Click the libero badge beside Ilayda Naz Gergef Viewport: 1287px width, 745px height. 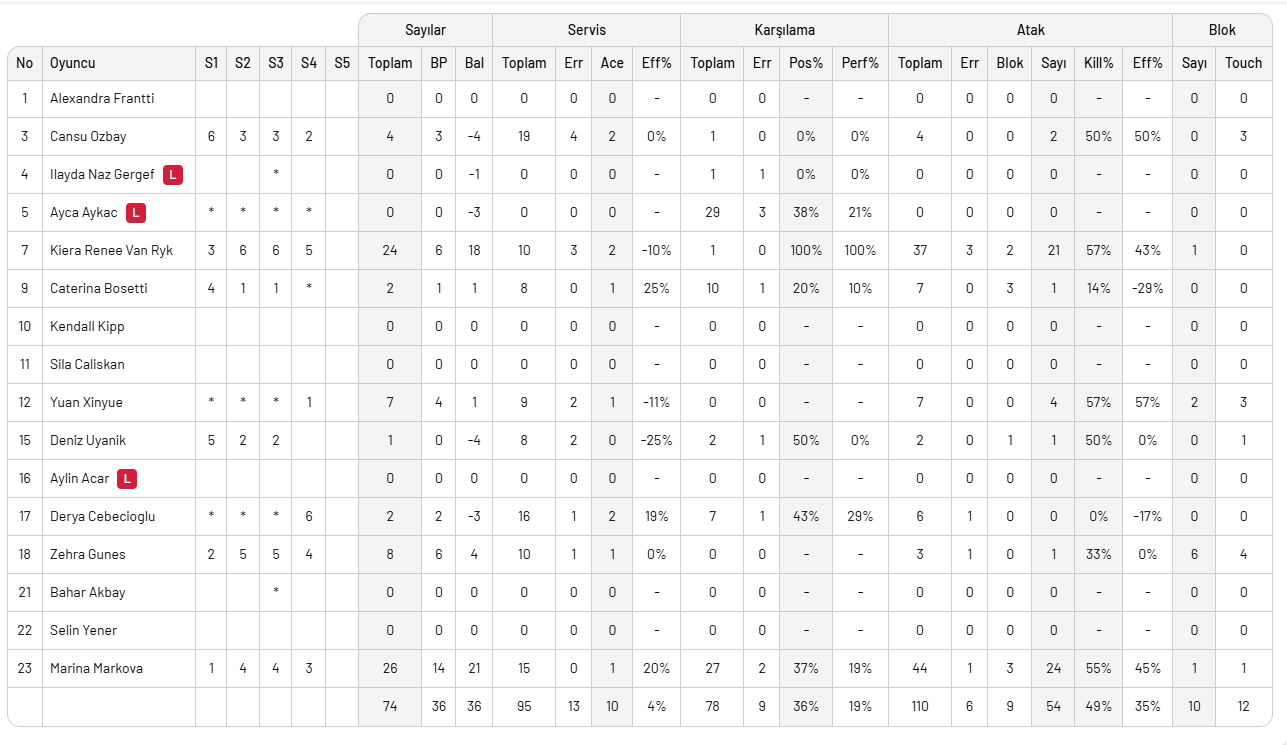[x=173, y=175]
